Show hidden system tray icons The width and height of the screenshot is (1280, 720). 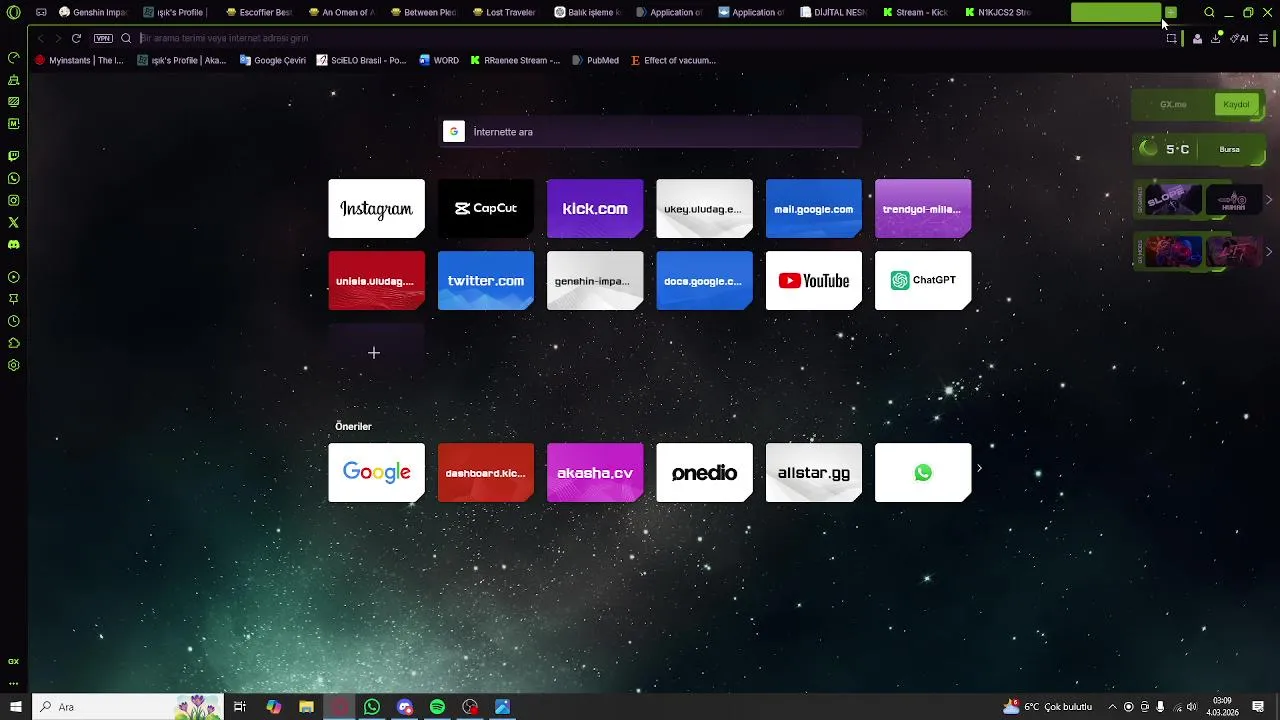1112,707
